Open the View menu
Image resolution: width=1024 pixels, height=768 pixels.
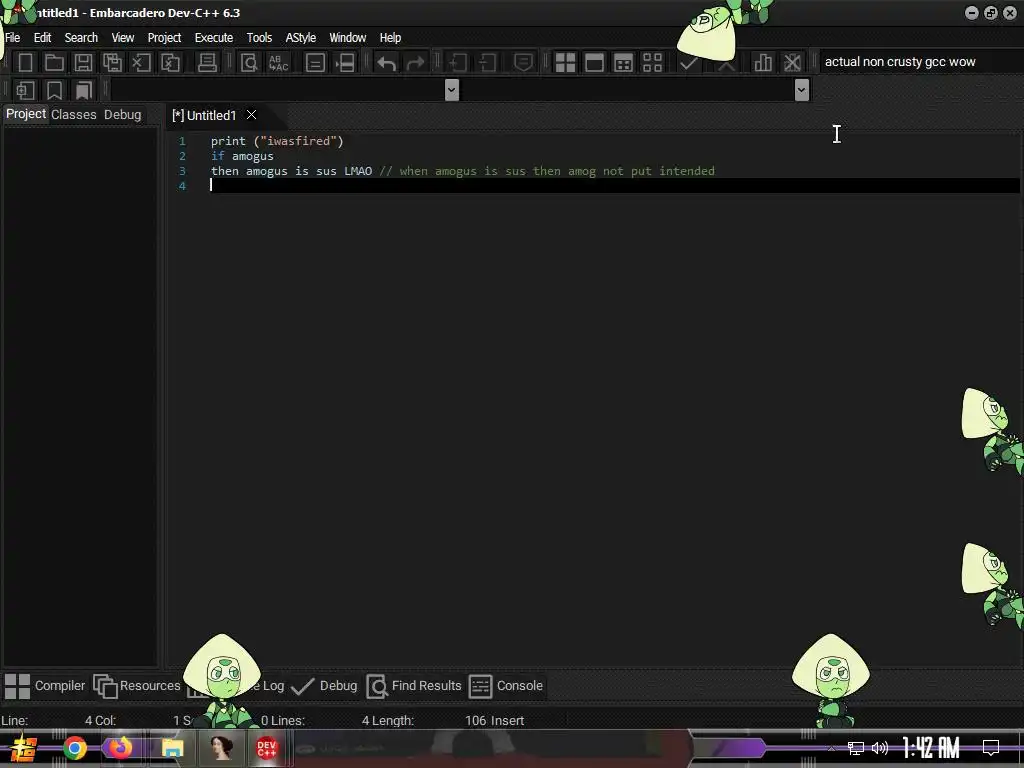click(x=123, y=38)
